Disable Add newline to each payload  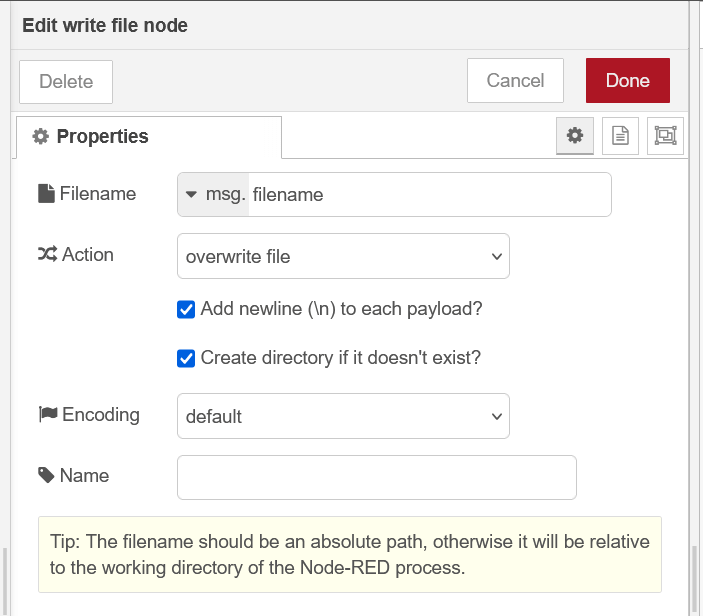coord(186,309)
